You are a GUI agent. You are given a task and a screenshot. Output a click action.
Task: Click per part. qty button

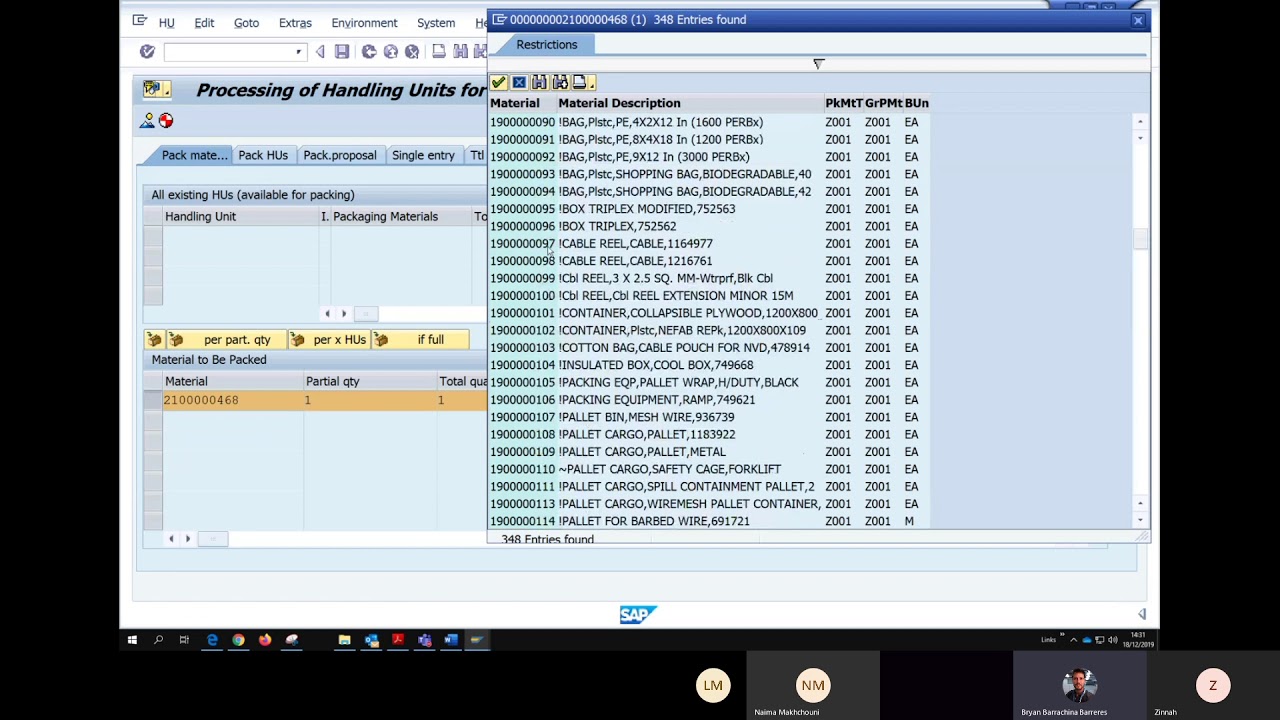(x=227, y=340)
